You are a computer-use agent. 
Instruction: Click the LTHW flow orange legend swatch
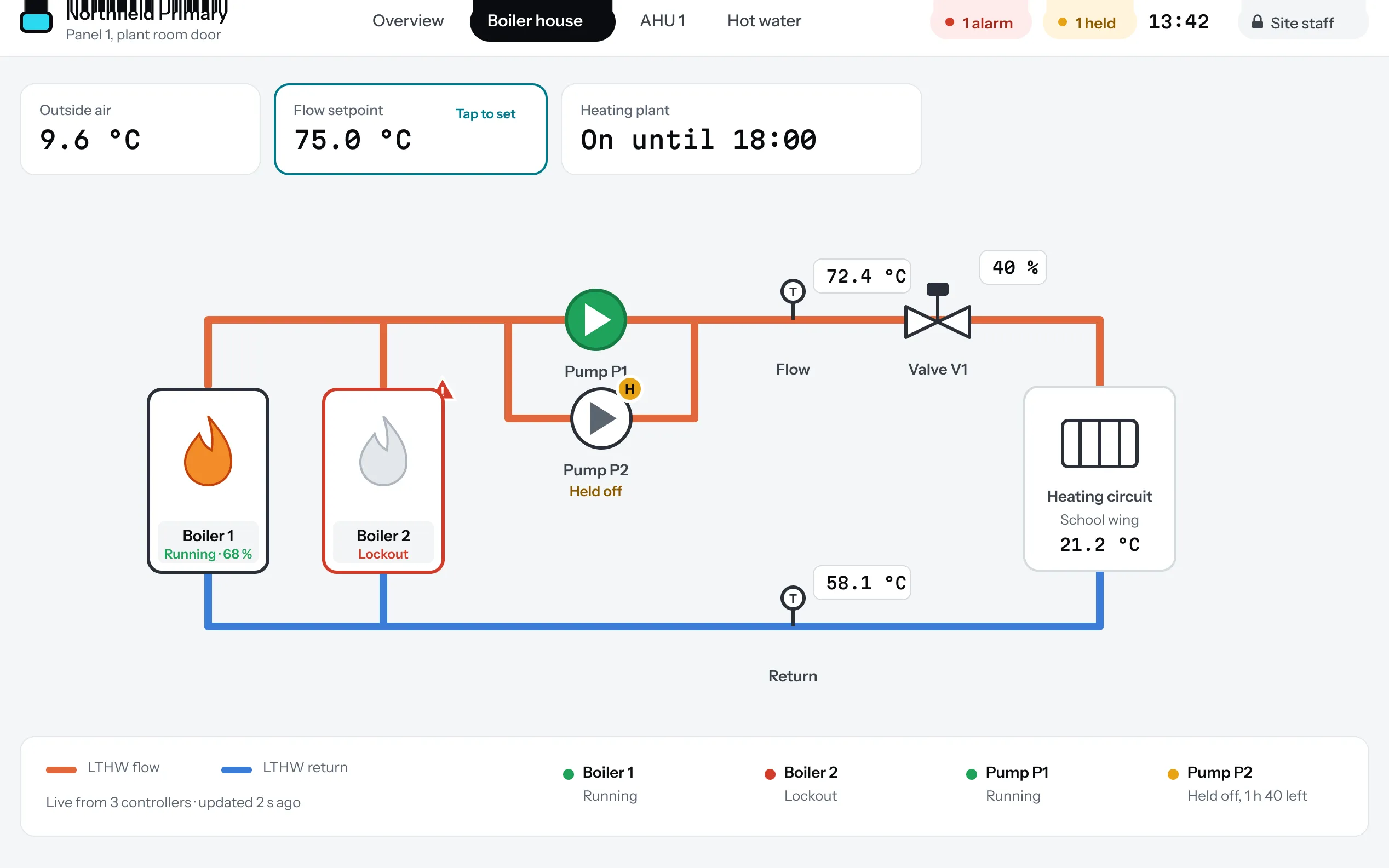click(x=61, y=769)
